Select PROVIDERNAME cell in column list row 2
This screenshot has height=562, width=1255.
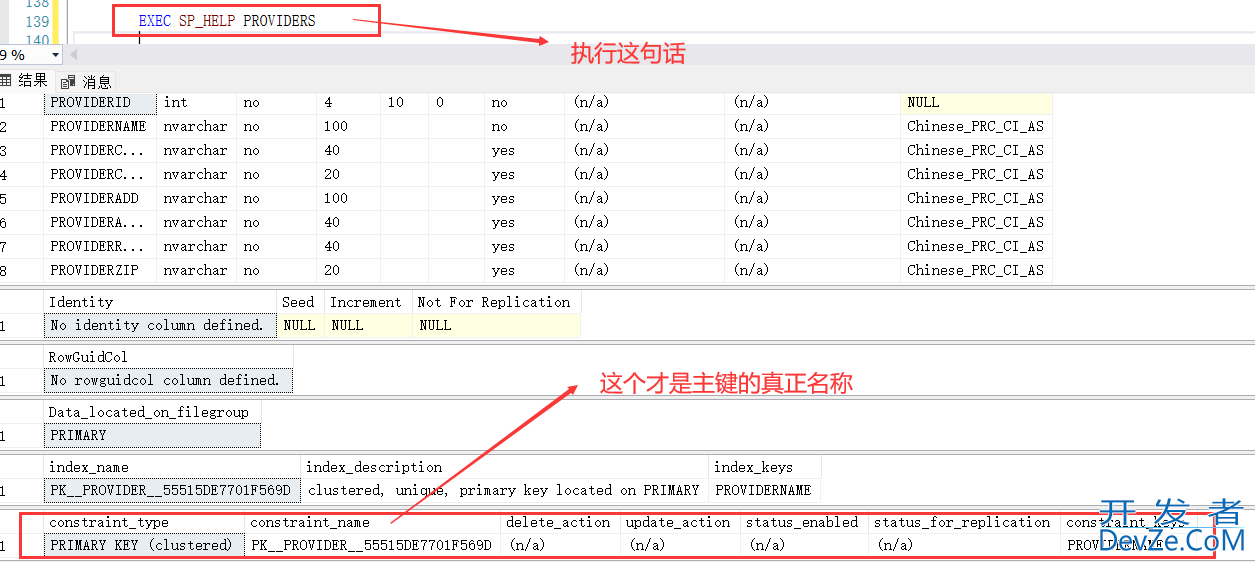click(101, 126)
